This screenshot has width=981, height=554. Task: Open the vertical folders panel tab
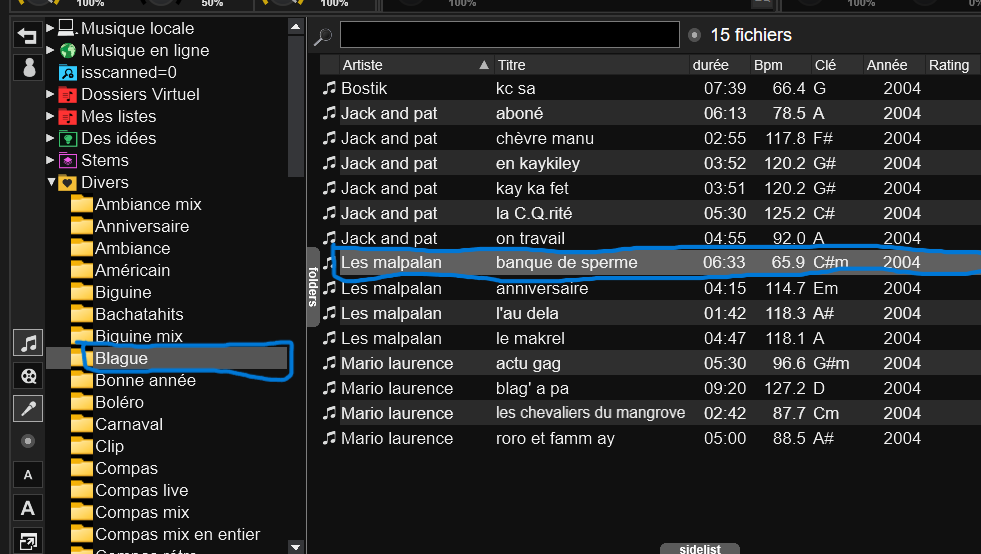click(x=312, y=286)
